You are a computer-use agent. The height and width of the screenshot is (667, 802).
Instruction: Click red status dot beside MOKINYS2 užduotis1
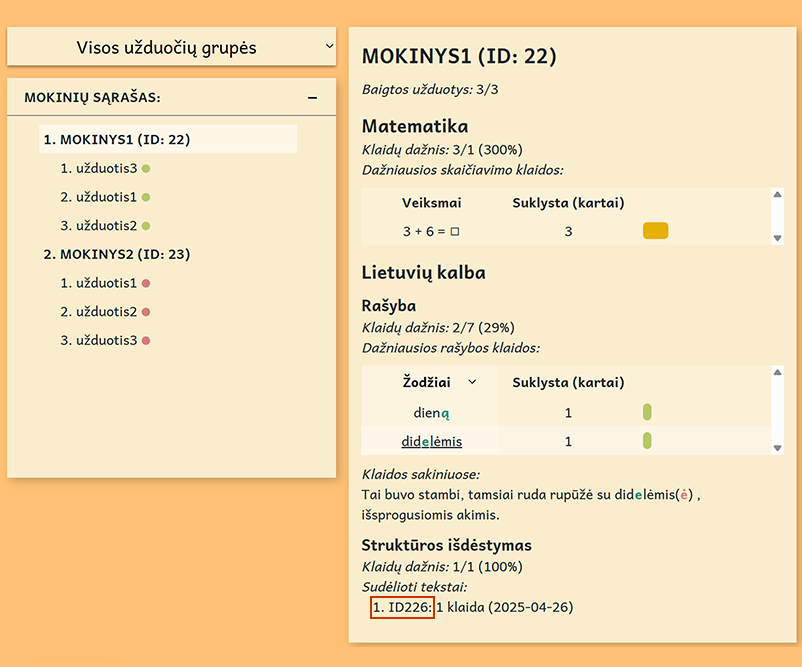pyautogui.click(x=146, y=283)
